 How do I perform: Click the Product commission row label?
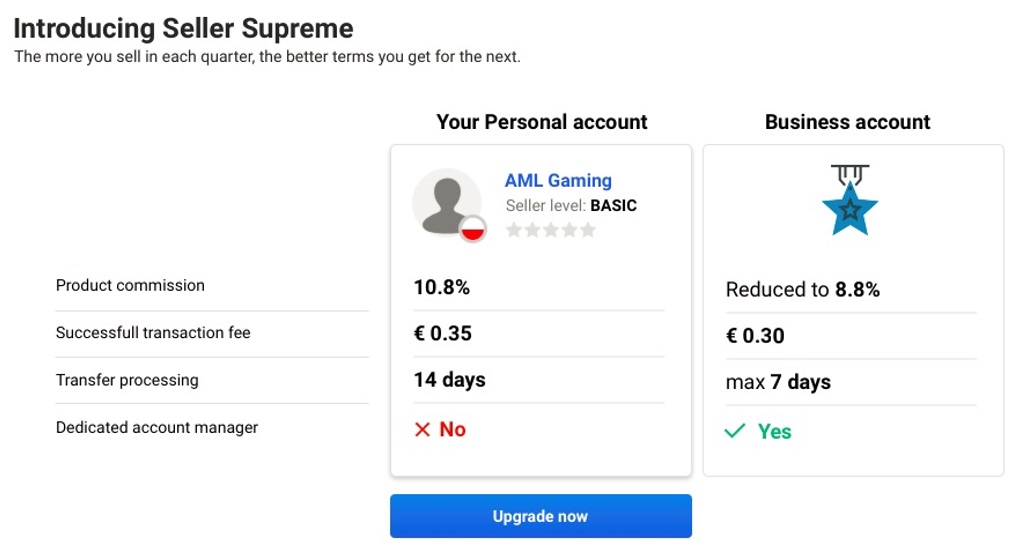coord(130,286)
